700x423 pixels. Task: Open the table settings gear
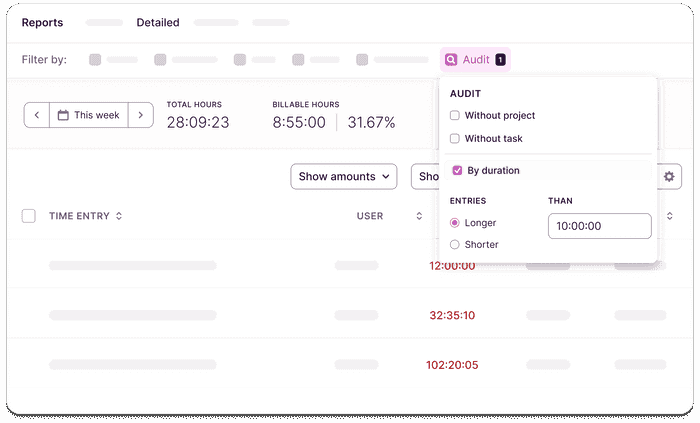(668, 176)
